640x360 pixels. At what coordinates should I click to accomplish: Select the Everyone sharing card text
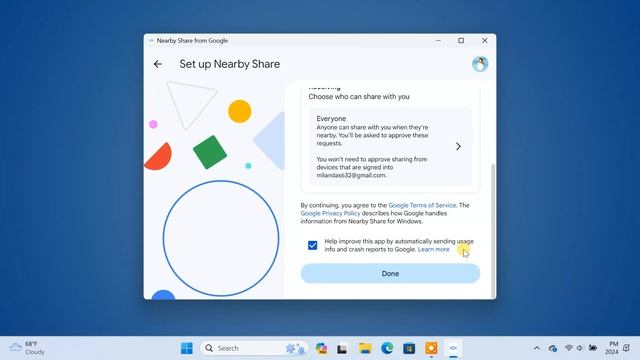click(x=390, y=147)
